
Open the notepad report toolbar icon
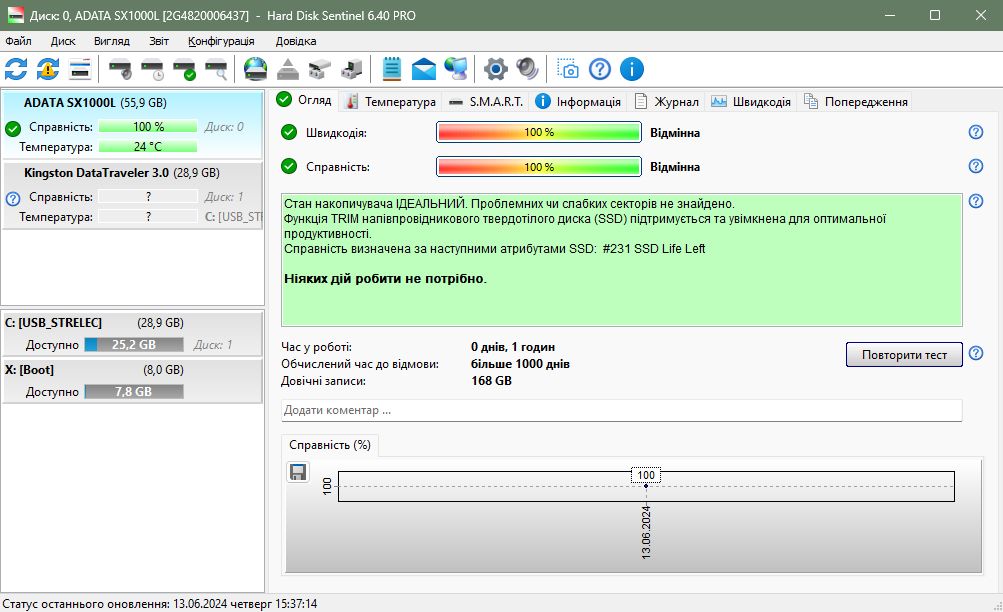tap(391, 69)
